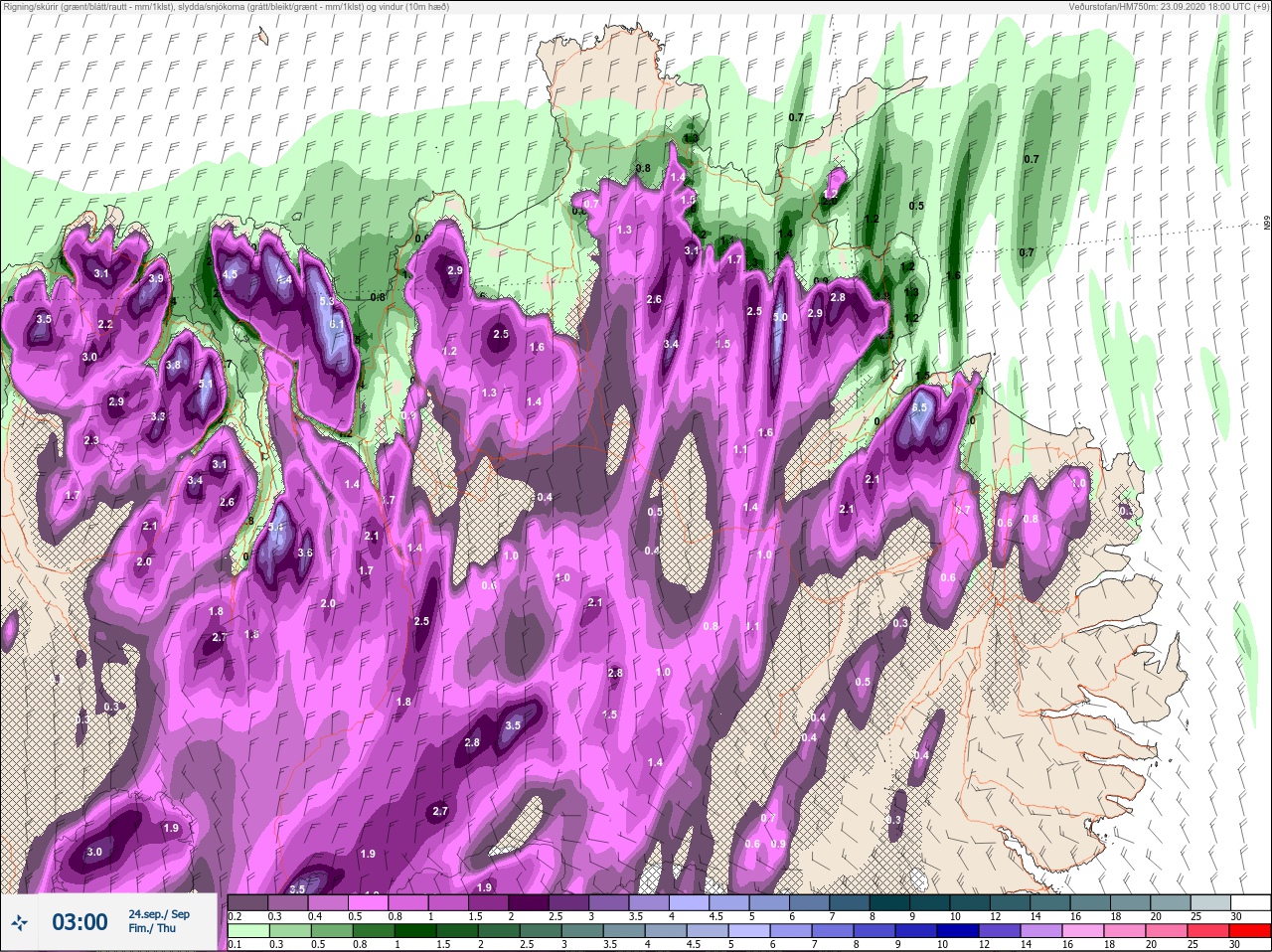
Task: Click the 5.3 precipitation value on map
Action: click(x=327, y=300)
